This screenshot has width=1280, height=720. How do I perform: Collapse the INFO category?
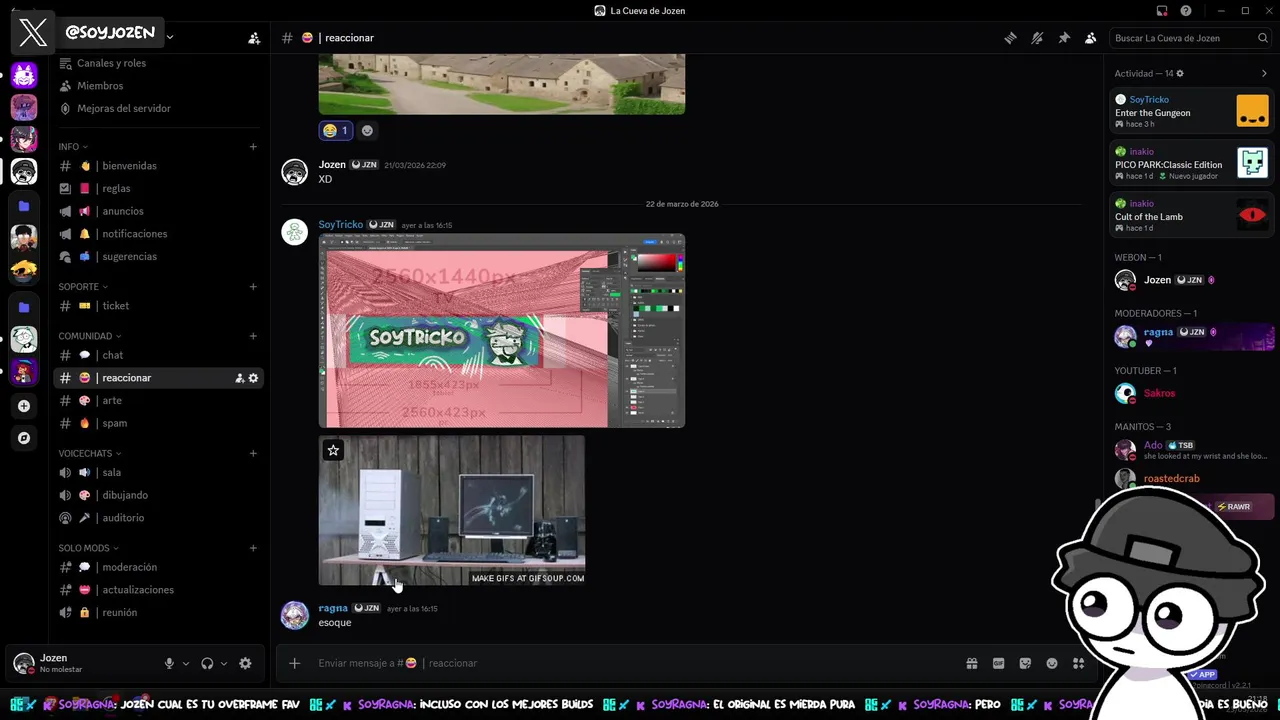[72, 147]
